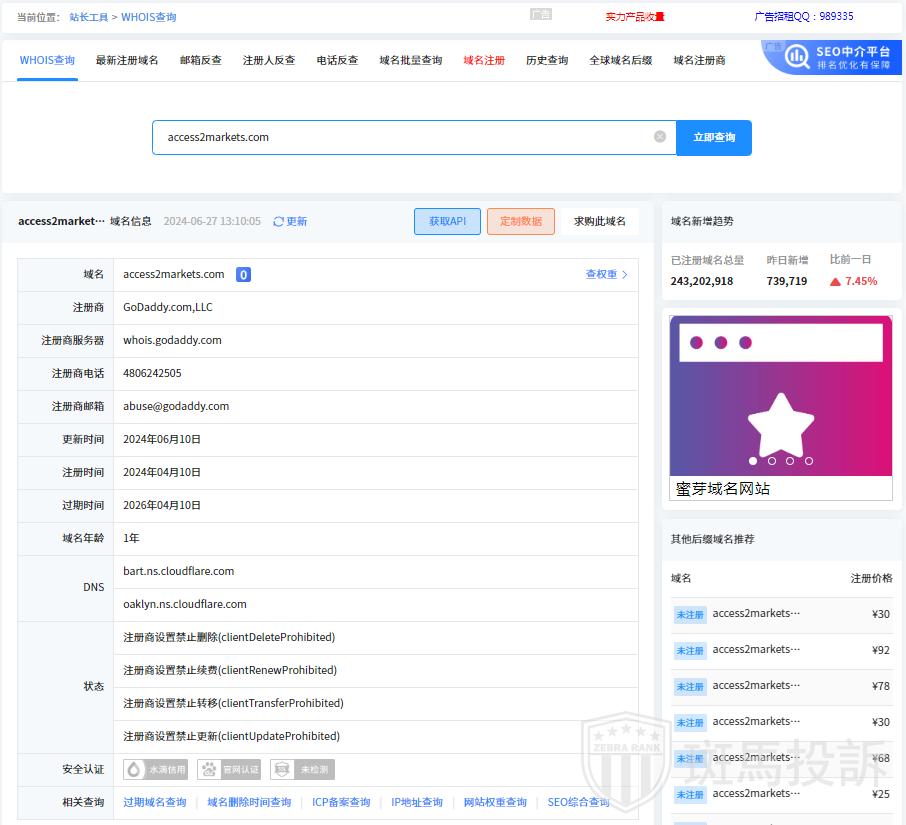Click the white star in the promo banner
Screen dimensions: 906x825
780,425
